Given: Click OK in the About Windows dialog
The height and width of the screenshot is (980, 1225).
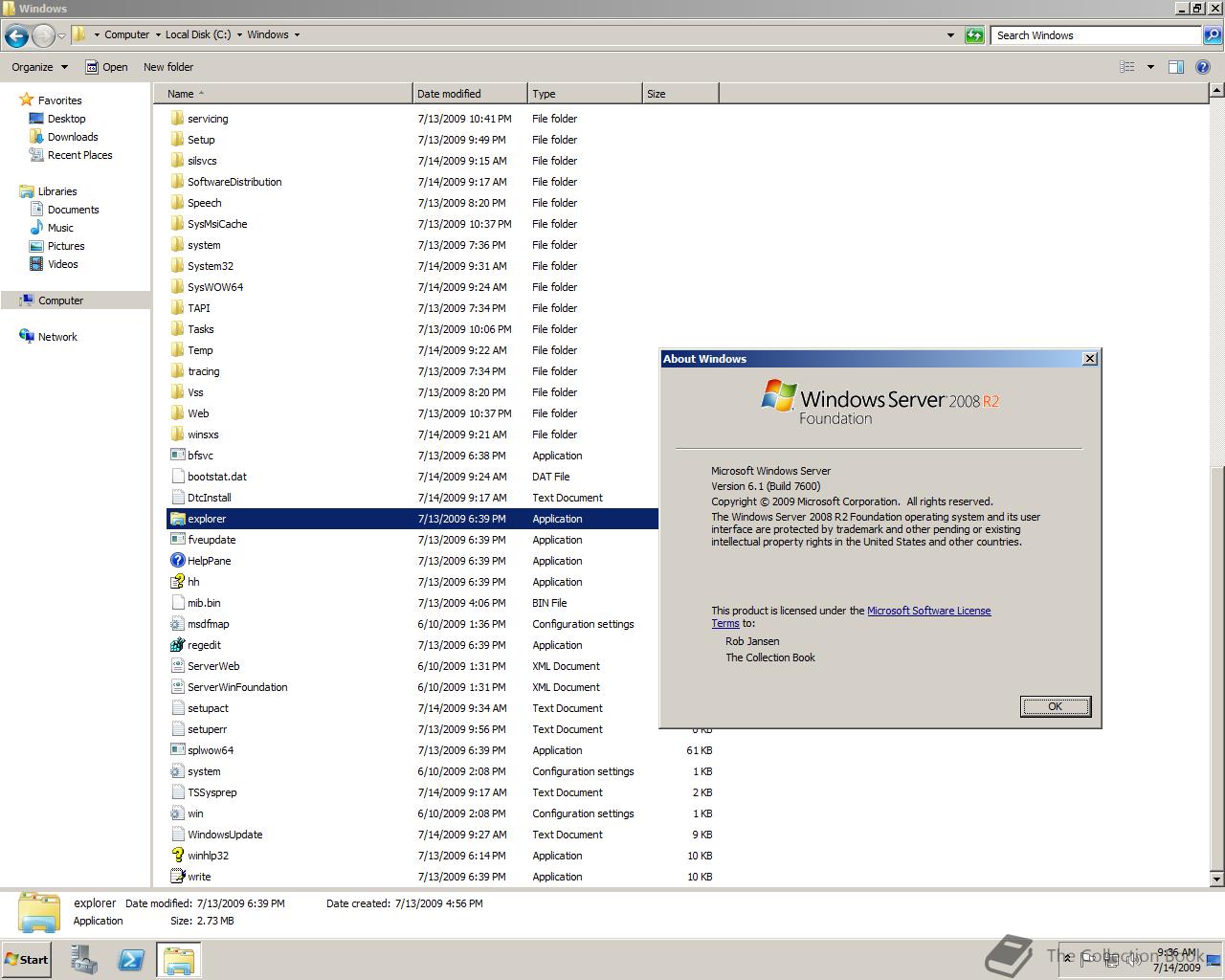Looking at the screenshot, I should pyautogui.click(x=1055, y=706).
